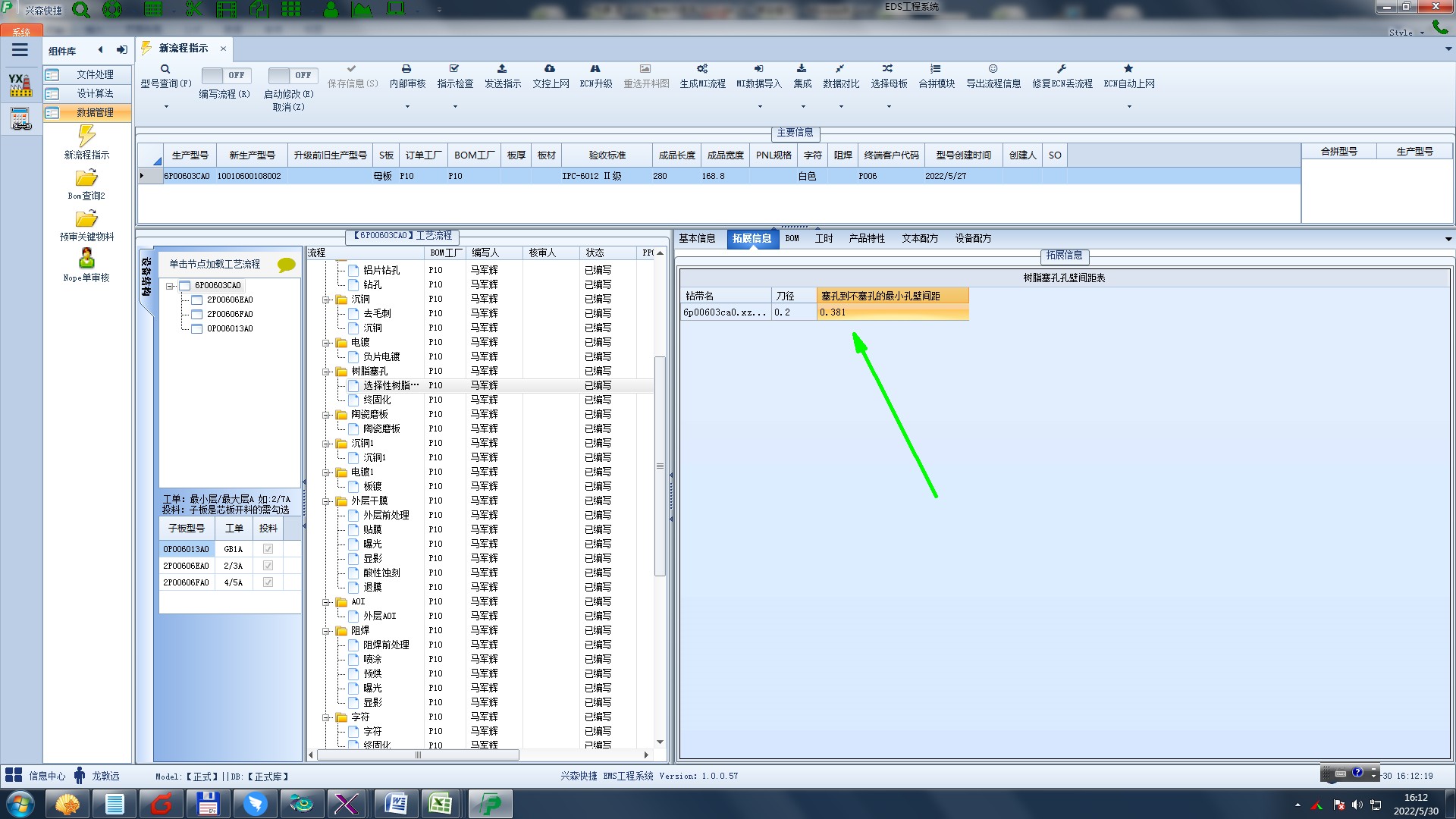The width and height of the screenshot is (1456, 819).
Task: Collapse the 6P00603CA0 tree node
Action: [170, 286]
